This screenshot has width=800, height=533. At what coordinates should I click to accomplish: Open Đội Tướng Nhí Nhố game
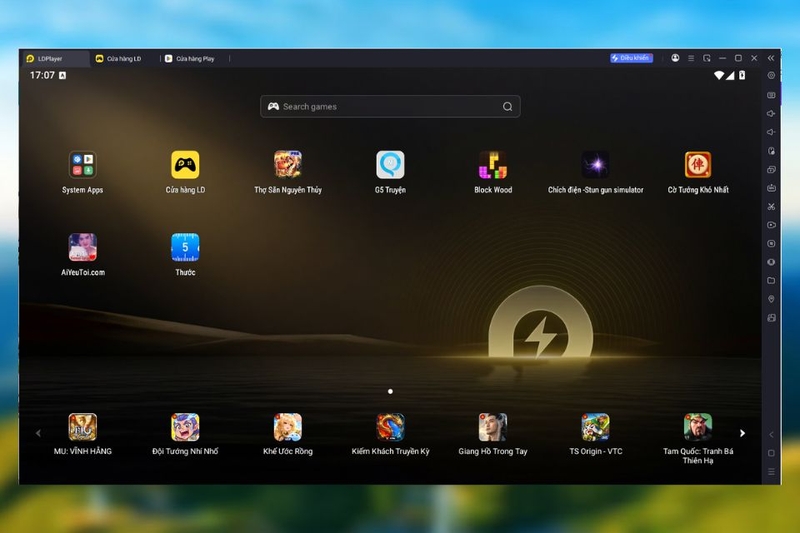[x=185, y=427]
